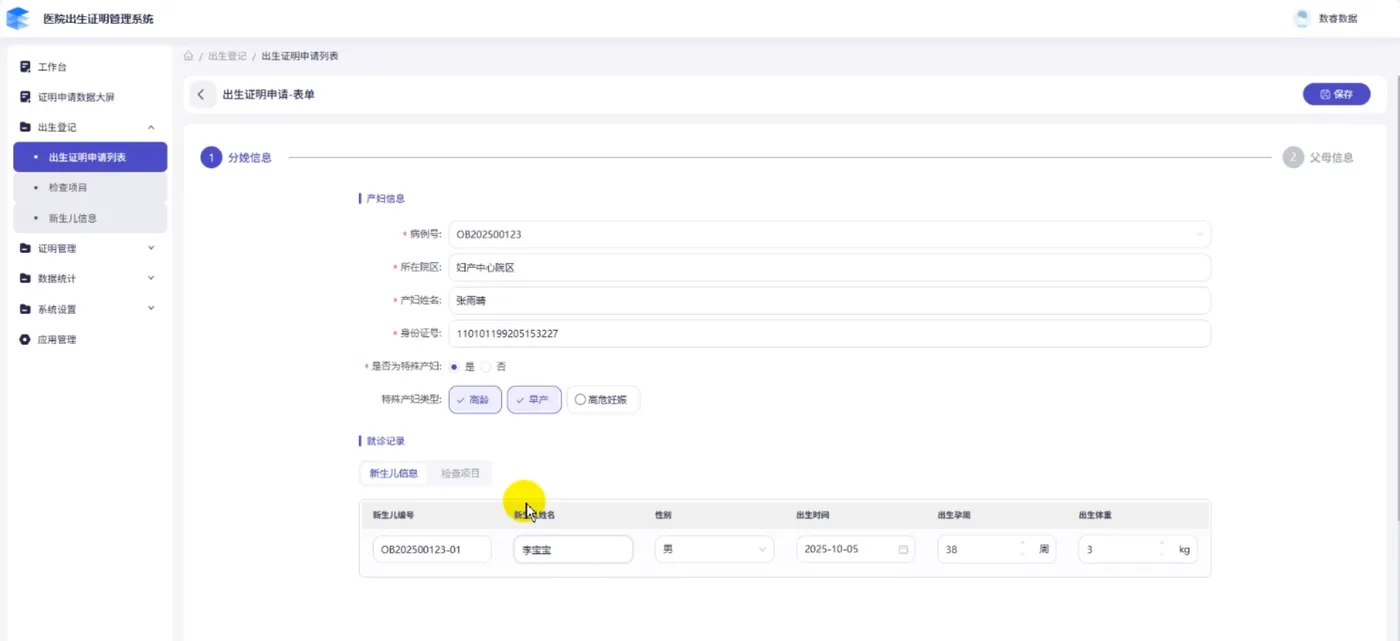Open the user avatar icon
Screen dimensions: 1400x641
1302,18
